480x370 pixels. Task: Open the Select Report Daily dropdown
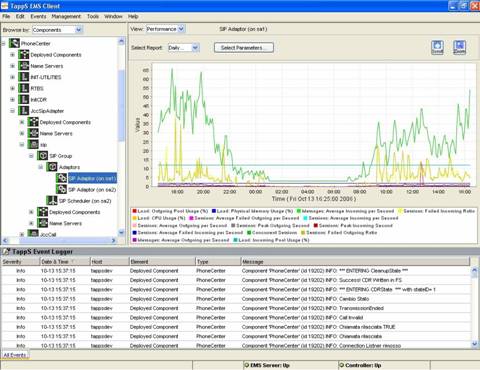[x=195, y=48]
